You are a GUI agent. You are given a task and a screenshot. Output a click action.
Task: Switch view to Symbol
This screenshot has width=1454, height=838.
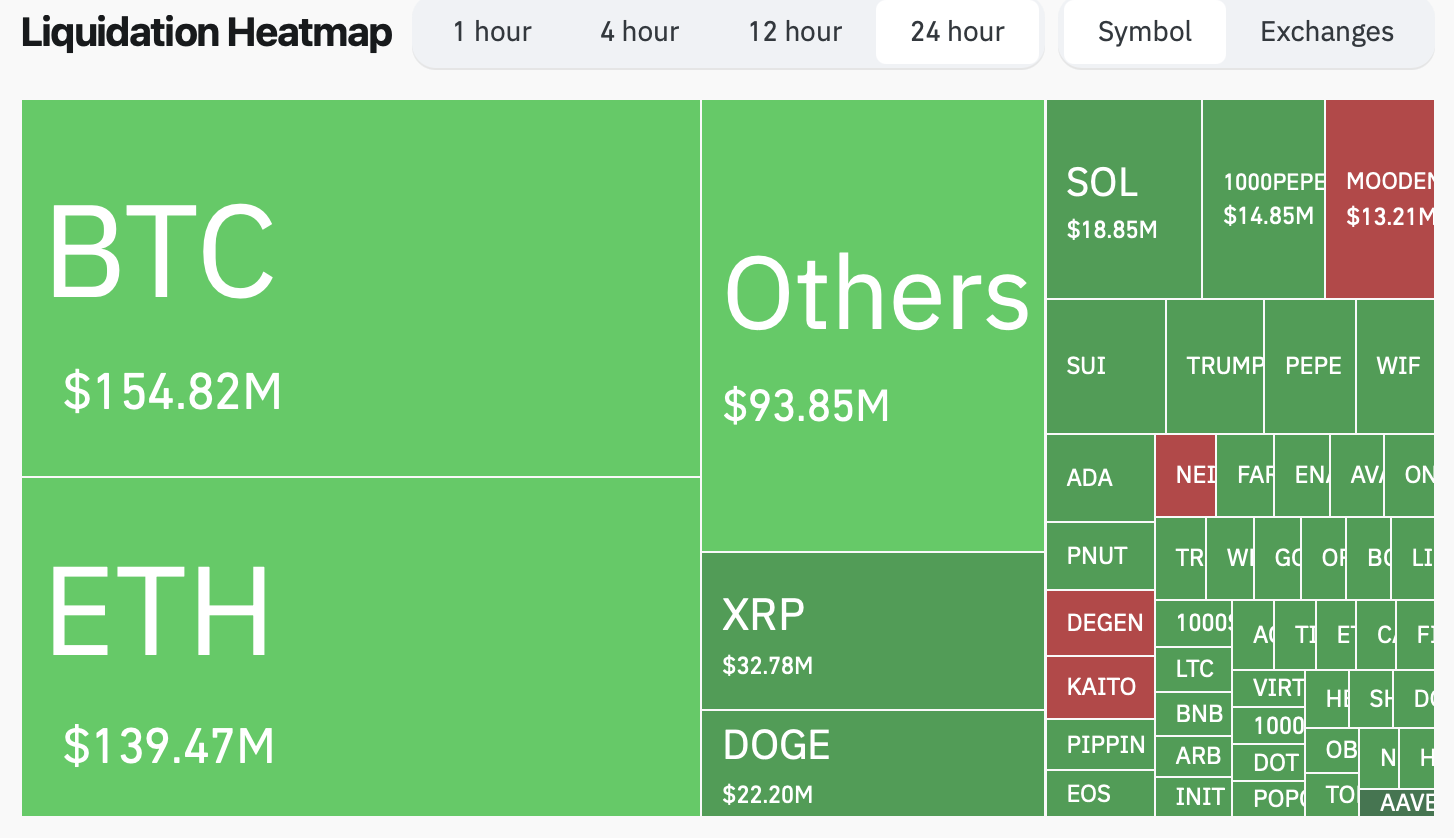click(1144, 32)
